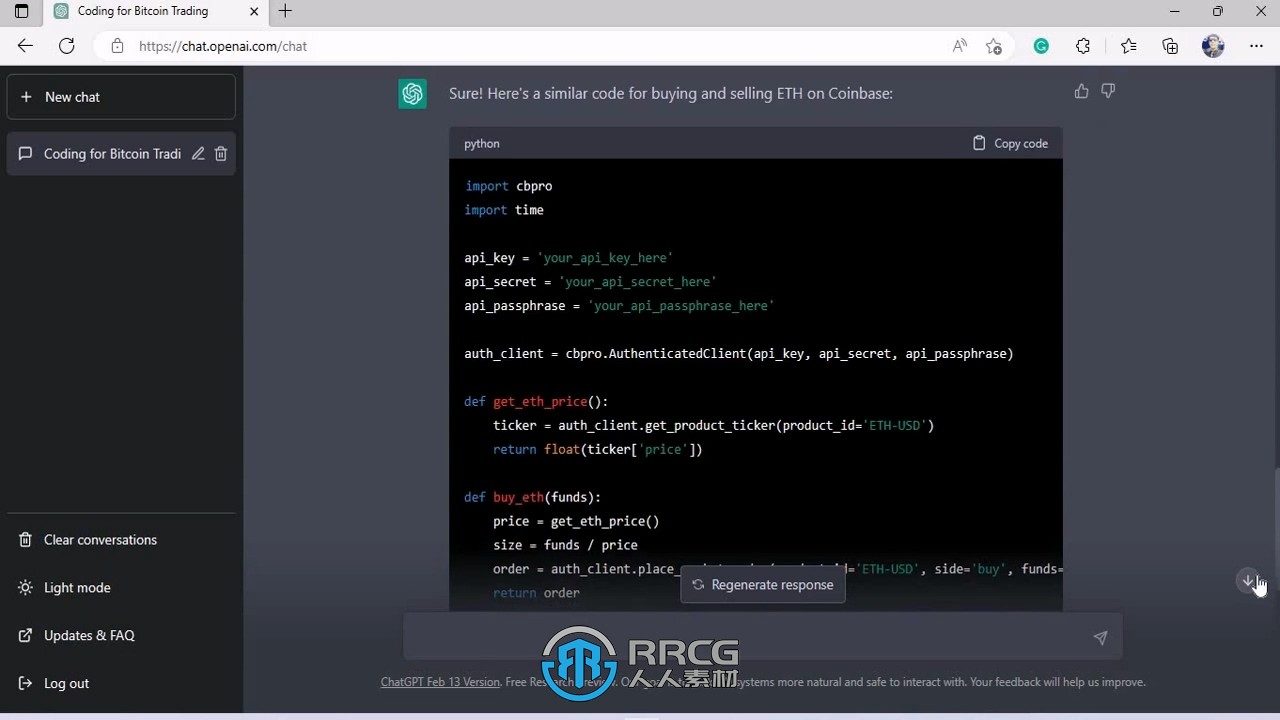Click Log out
The height and width of the screenshot is (720, 1280).
click(121, 684)
